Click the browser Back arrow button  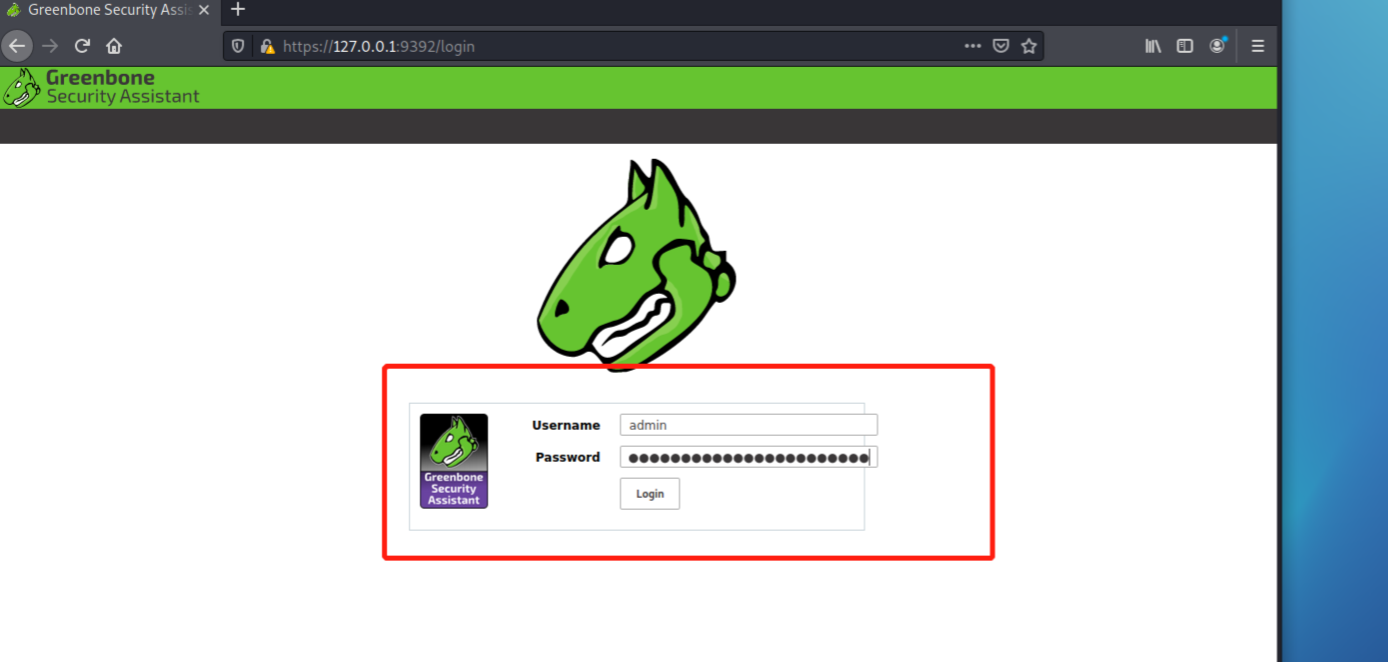17,46
